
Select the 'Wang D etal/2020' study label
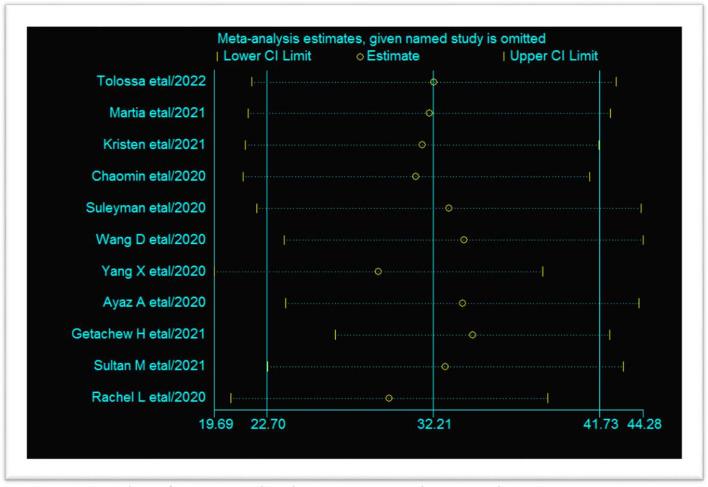pos(151,240)
